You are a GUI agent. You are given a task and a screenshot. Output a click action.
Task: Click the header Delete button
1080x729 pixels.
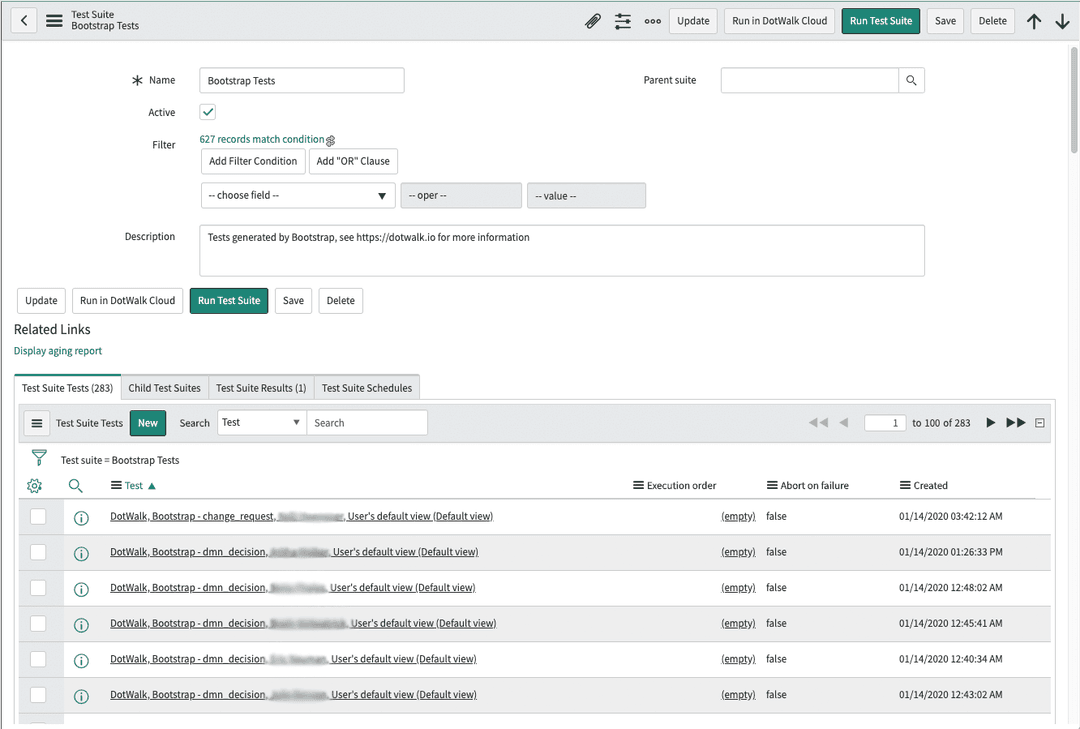point(993,21)
